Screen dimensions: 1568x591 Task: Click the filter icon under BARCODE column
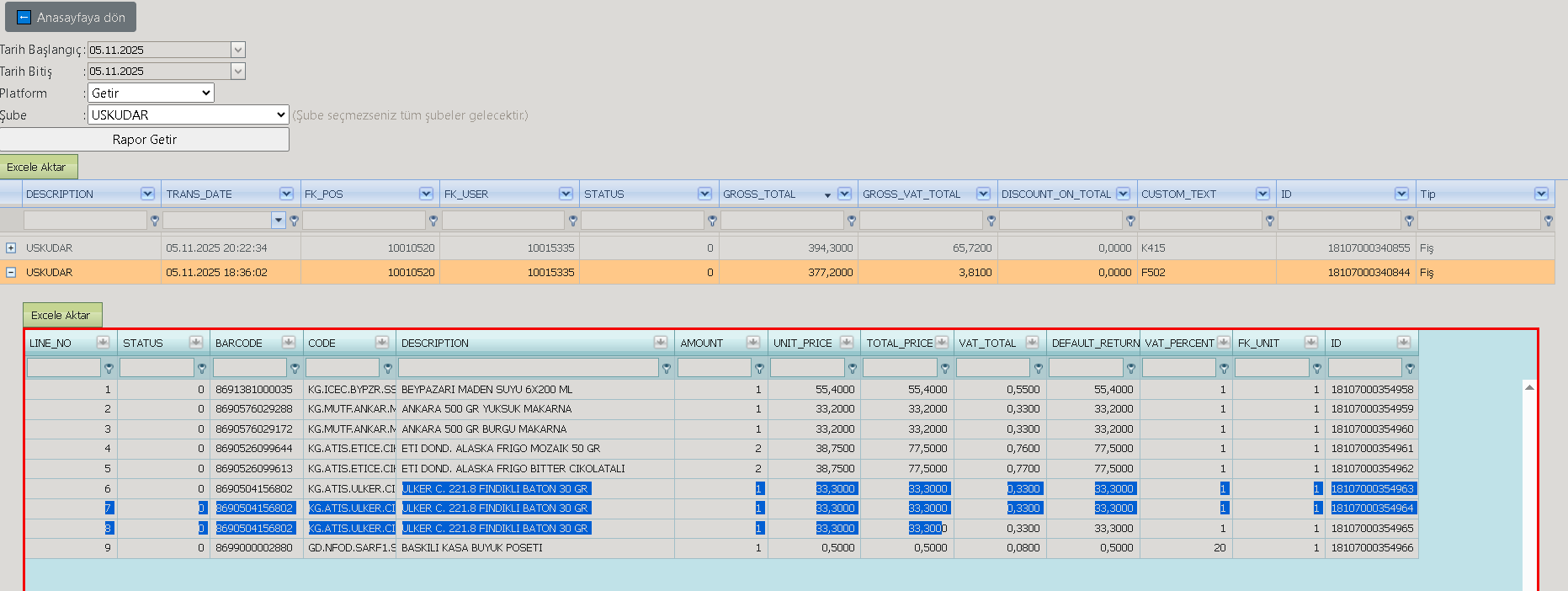pyautogui.click(x=295, y=368)
